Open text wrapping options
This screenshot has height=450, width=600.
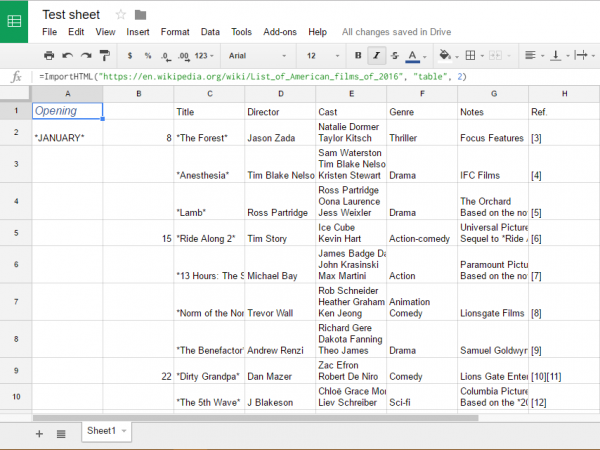tap(581, 55)
